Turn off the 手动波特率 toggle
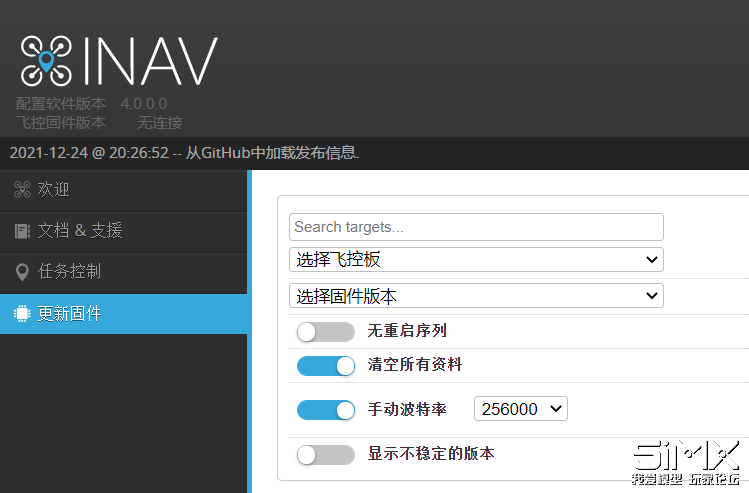749x493 pixels. point(326,410)
